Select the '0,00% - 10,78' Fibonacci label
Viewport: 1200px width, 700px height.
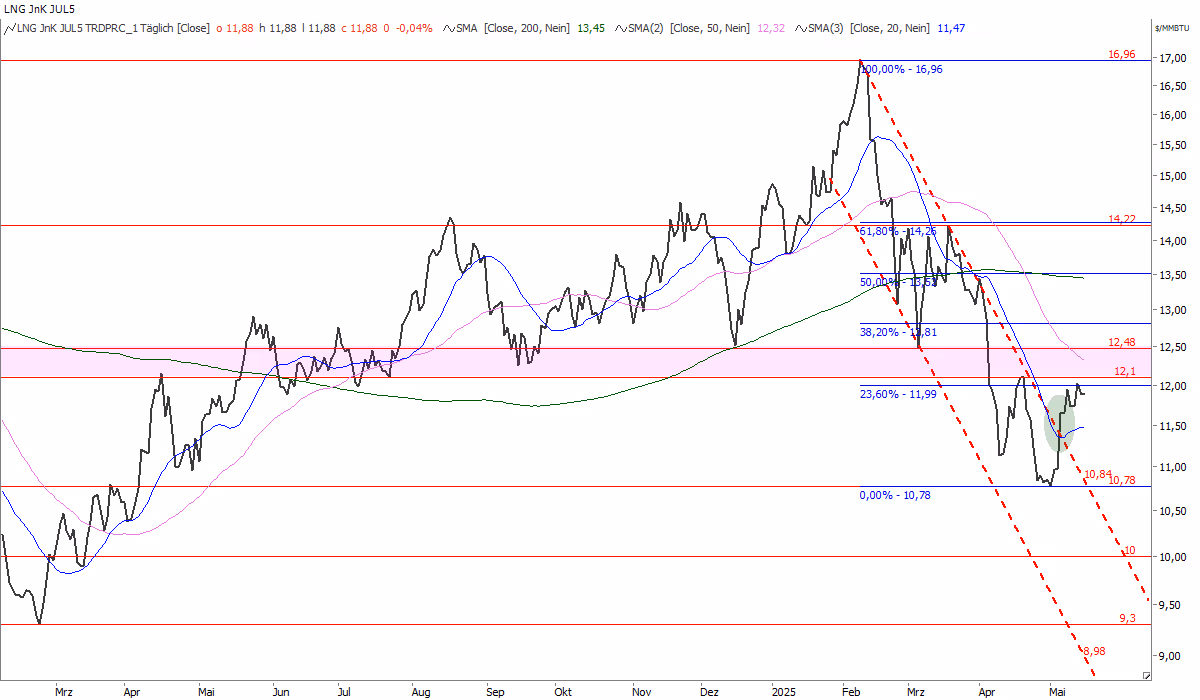[895, 495]
